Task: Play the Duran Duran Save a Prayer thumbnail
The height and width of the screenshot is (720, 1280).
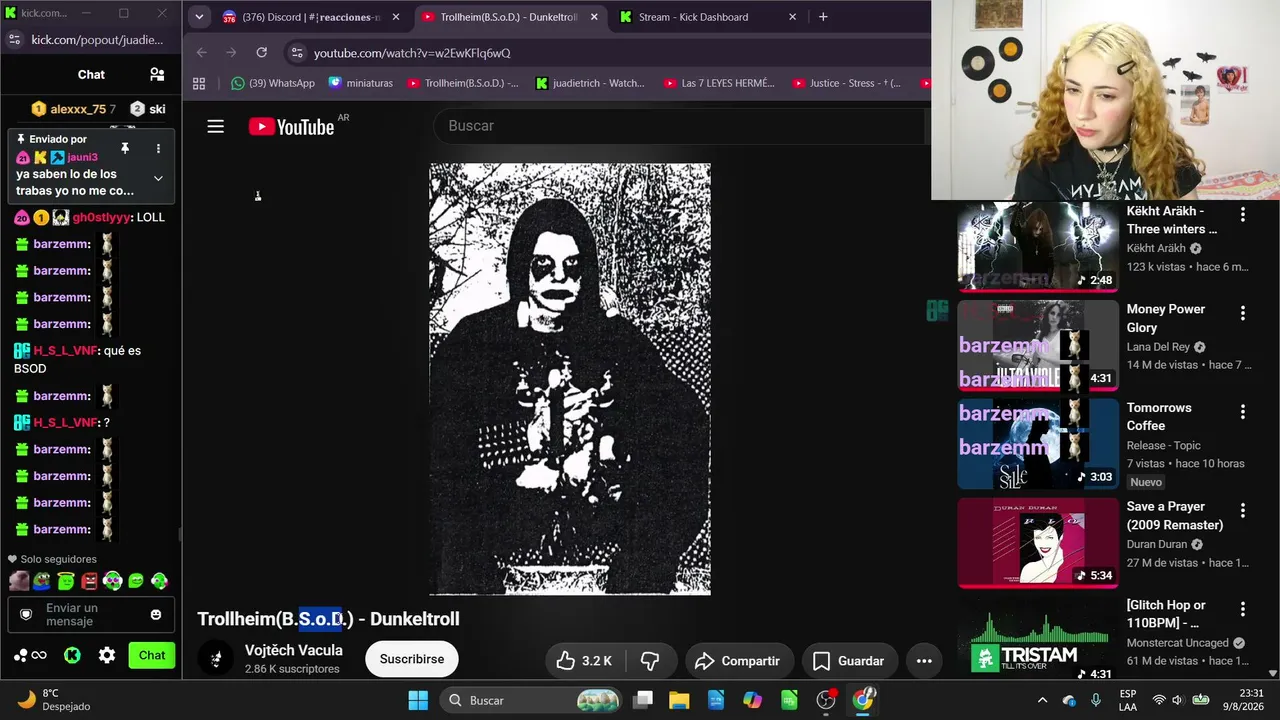Action: pyautogui.click(x=1038, y=543)
